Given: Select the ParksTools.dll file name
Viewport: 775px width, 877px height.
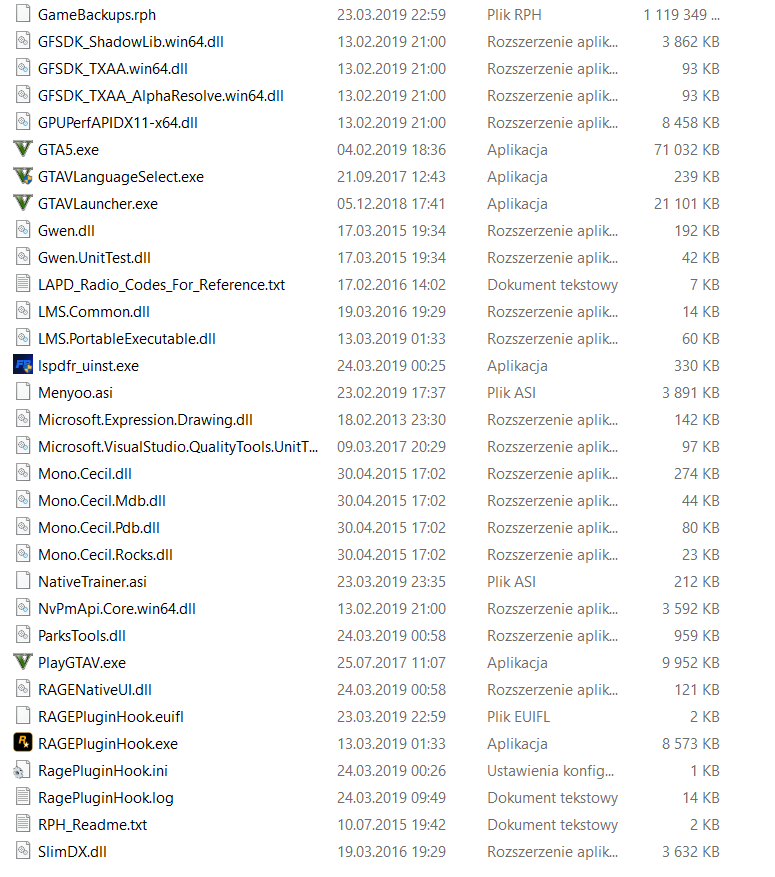Looking at the screenshot, I should (x=82, y=636).
